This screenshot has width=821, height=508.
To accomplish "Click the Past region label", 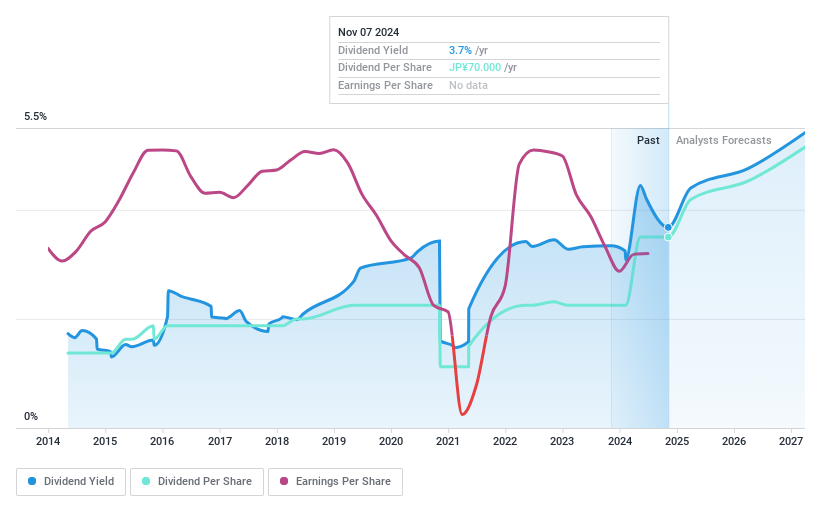I will [x=648, y=140].
